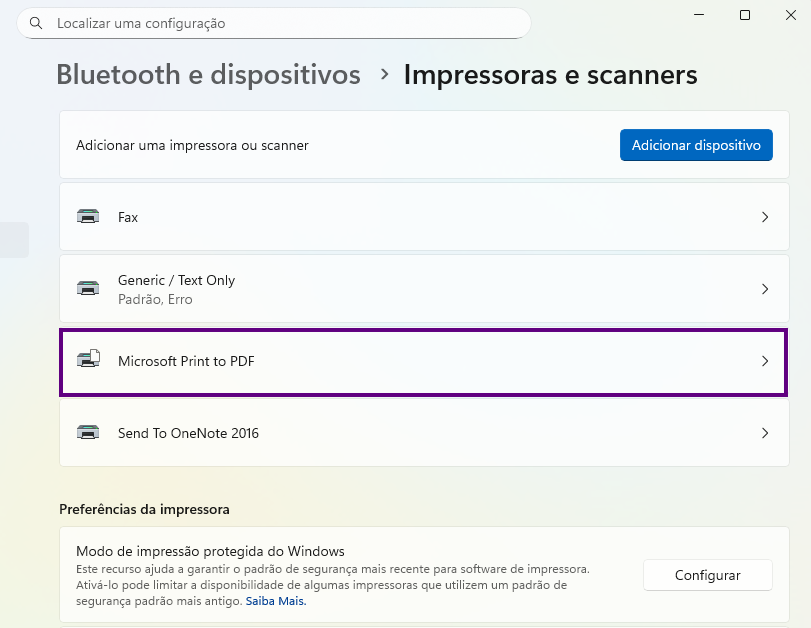Click the Fax printer icon
The height and width of the screenshot is (628, 811).
pyautogui.click(x=89, y=217)
